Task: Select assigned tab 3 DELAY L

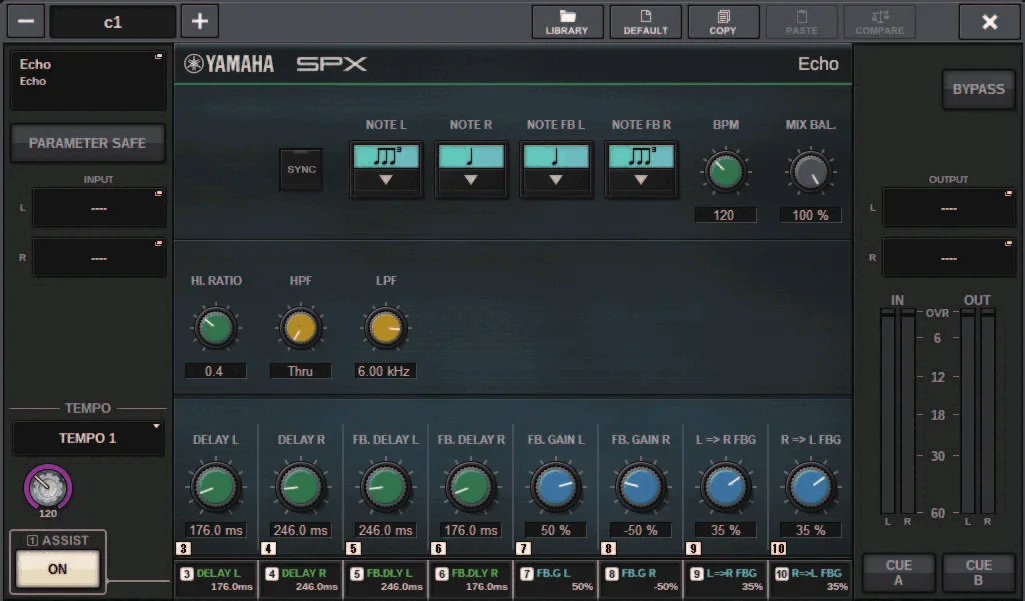Action: [x=216, y=579]
